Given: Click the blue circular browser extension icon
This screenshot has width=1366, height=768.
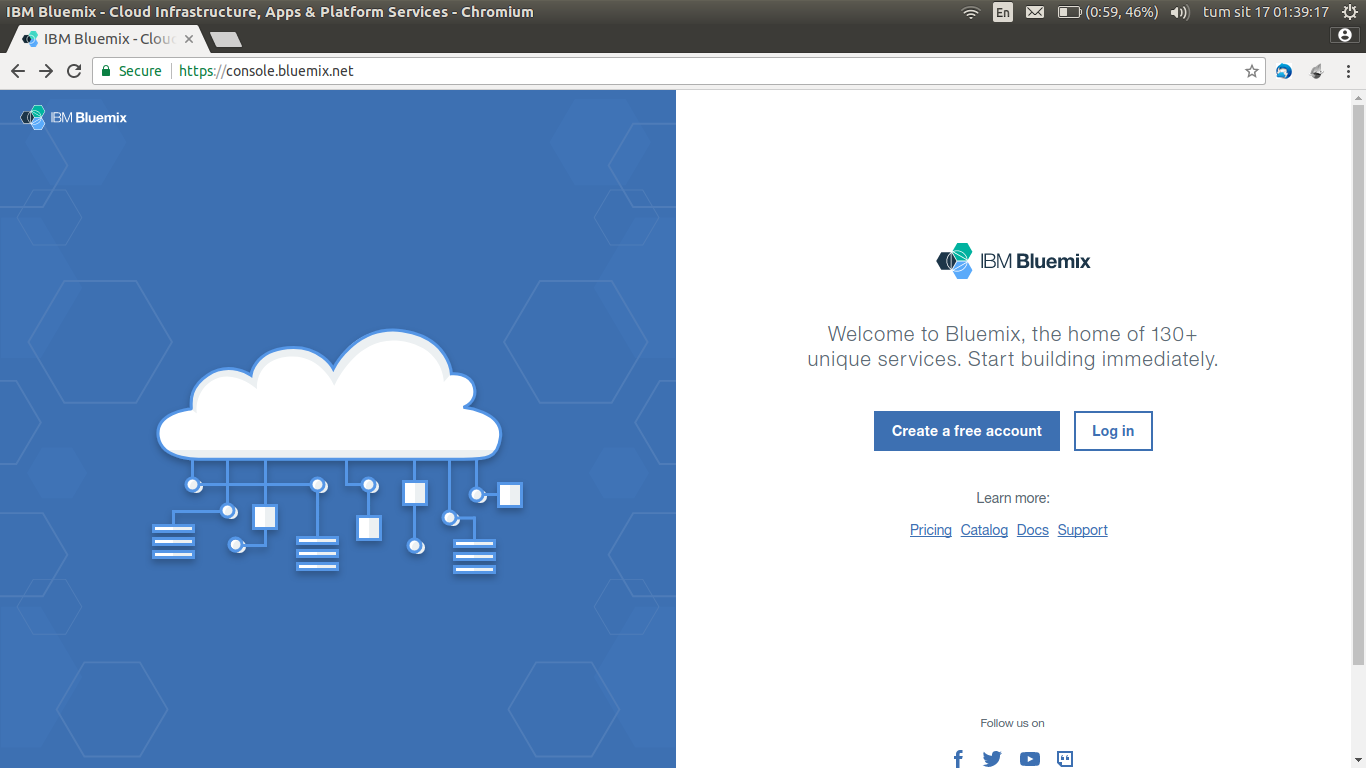Looking at the screenshot, I should point(1284,71).
